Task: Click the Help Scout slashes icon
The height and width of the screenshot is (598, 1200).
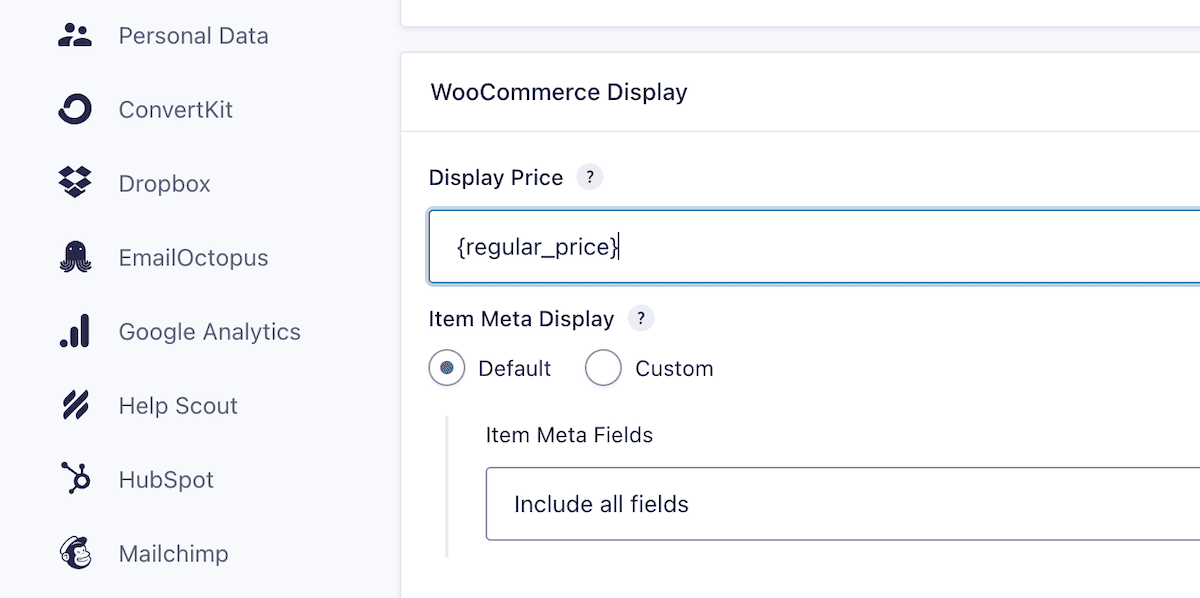Action: (x=75, y=406)
